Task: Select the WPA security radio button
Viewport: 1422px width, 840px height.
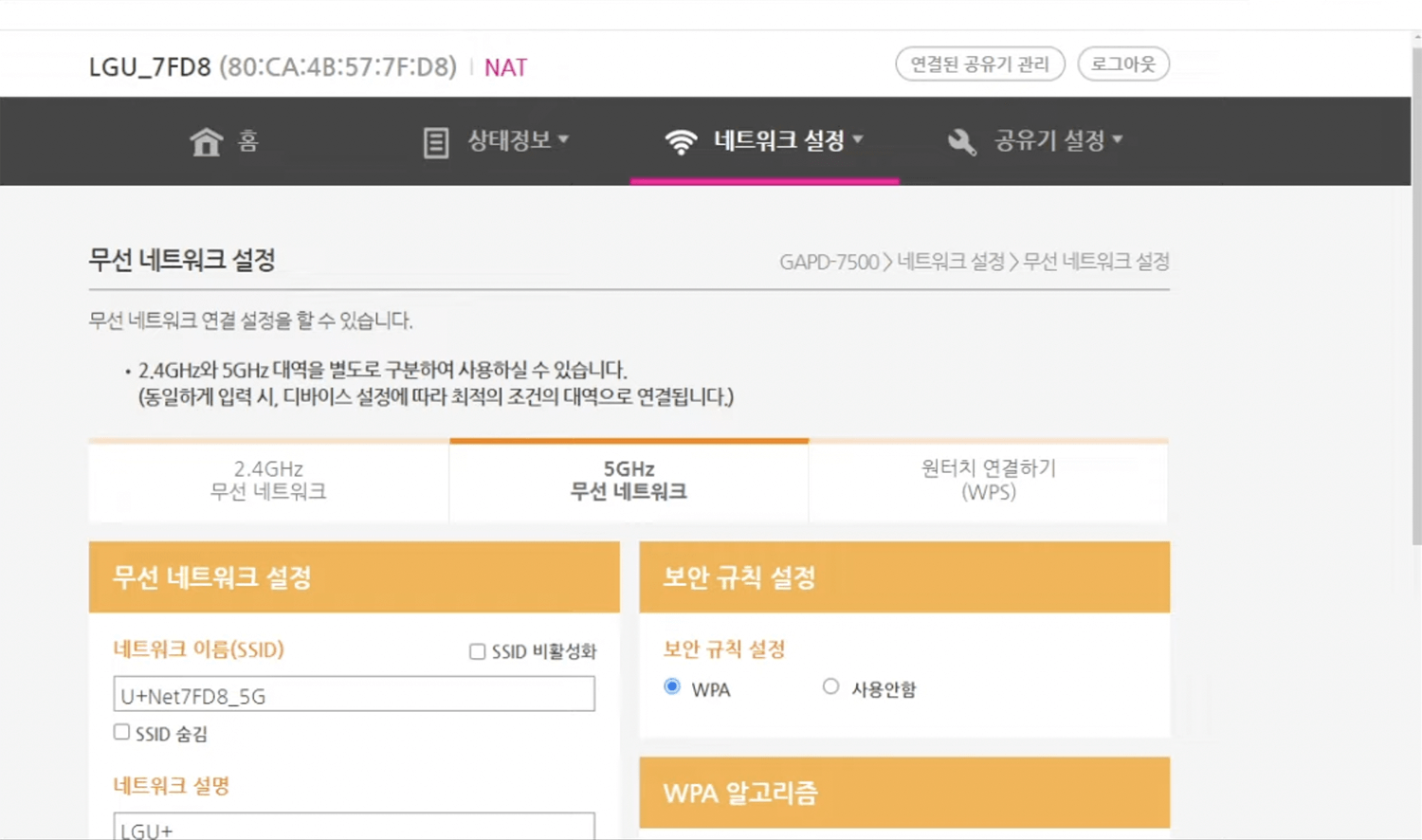Action: coord(672,686)
